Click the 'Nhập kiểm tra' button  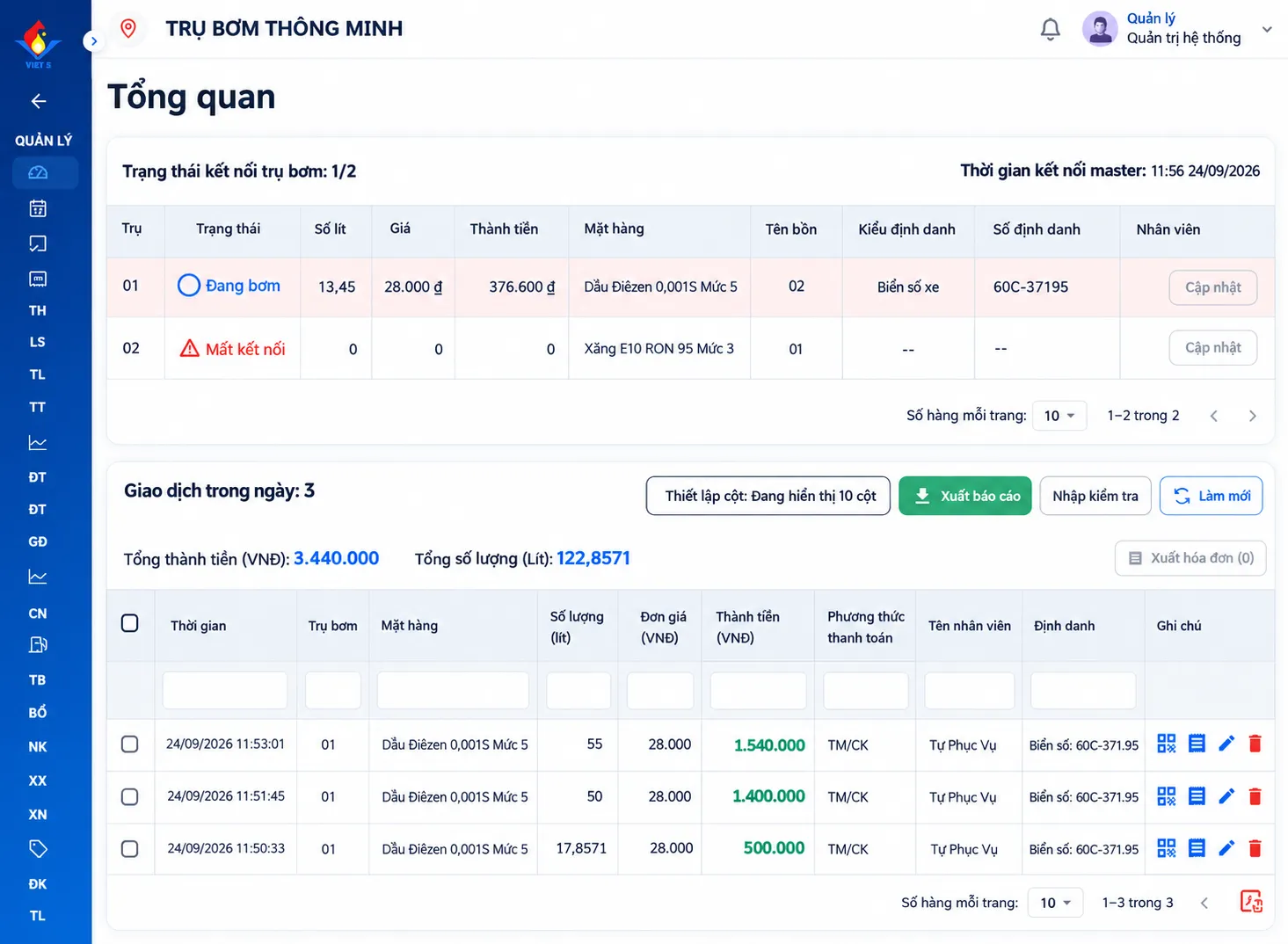click(1095, 496)
